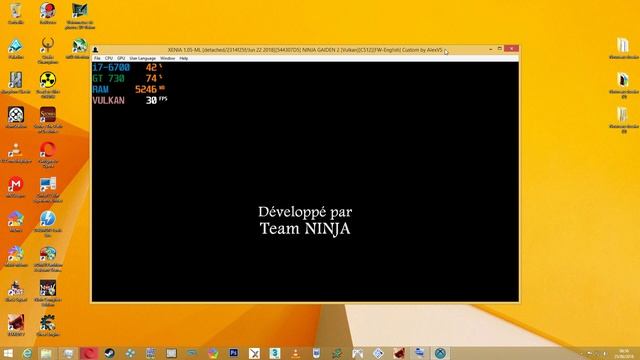Select the DAEMON Tools lightning desktop icon
Image resolution: width=640 pixels, height=360 pixels.
click(x=48, y=223)
